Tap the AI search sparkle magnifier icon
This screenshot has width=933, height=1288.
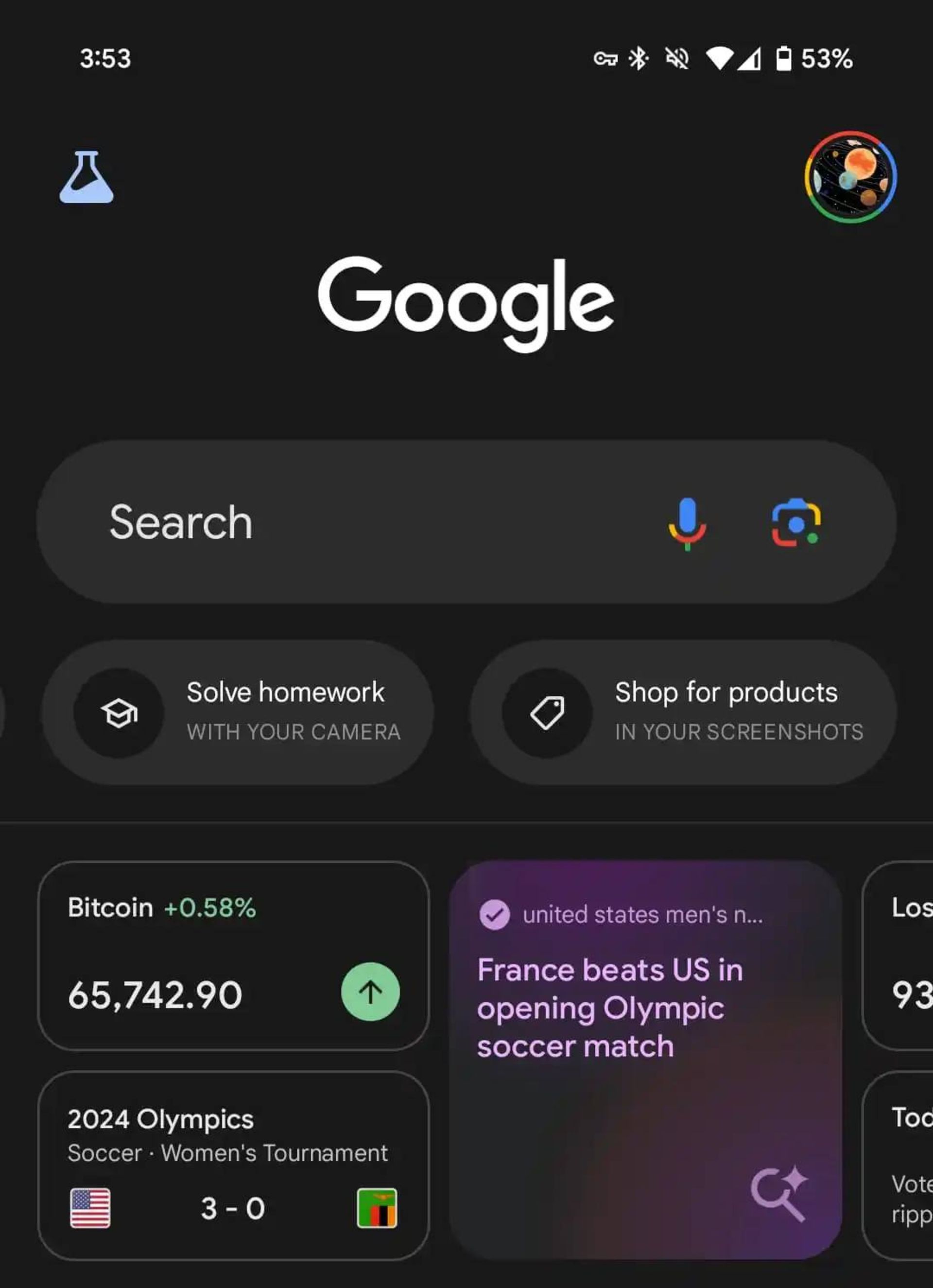(779, 1193)
